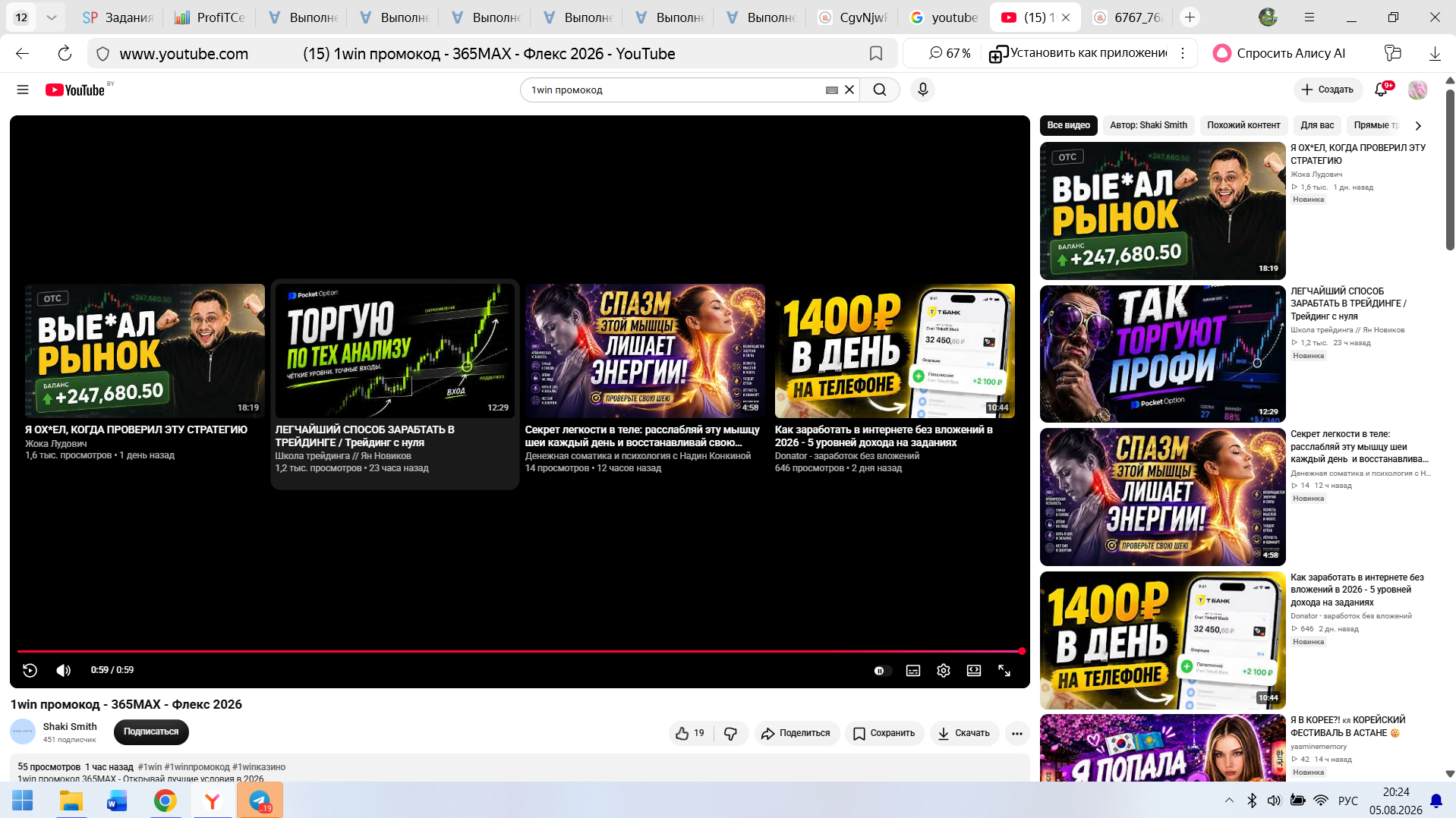Go to the YouTube home logo
1456x818 pixels.
click(x=75, y=90)
